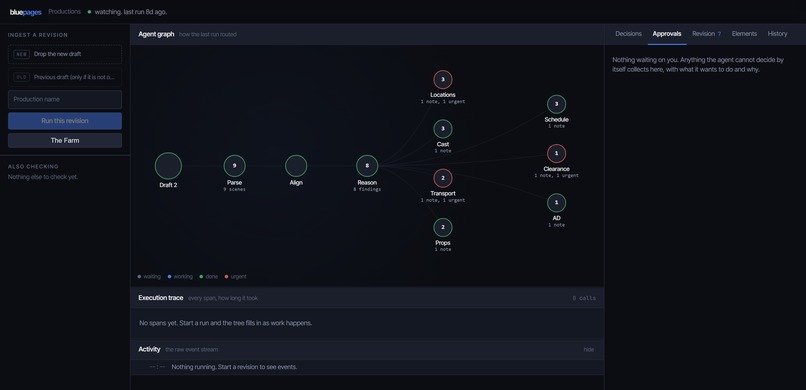806x390 pixels.
Task: Select the Parse node with 9 scenes
Action: 234,166
